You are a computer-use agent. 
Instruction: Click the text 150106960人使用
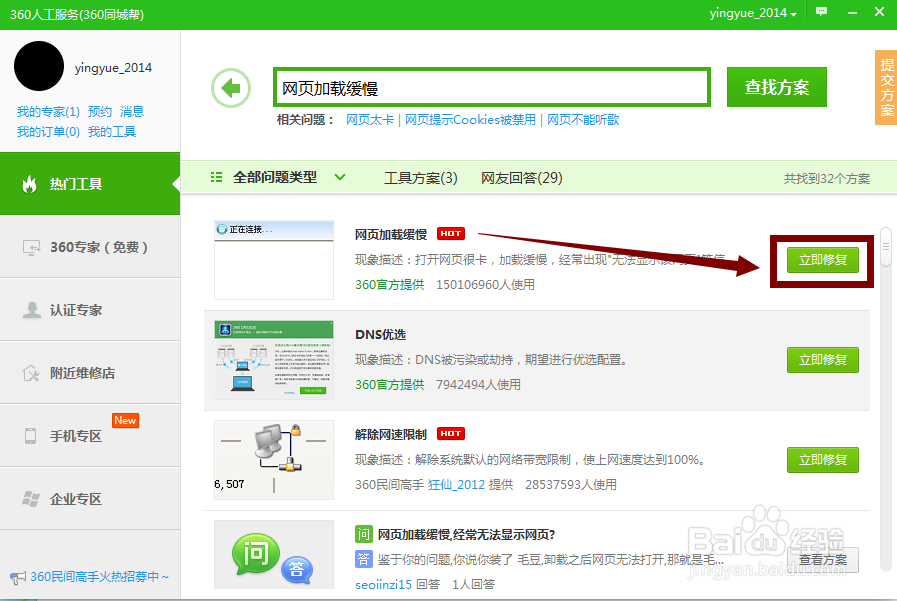coord(485,284)
